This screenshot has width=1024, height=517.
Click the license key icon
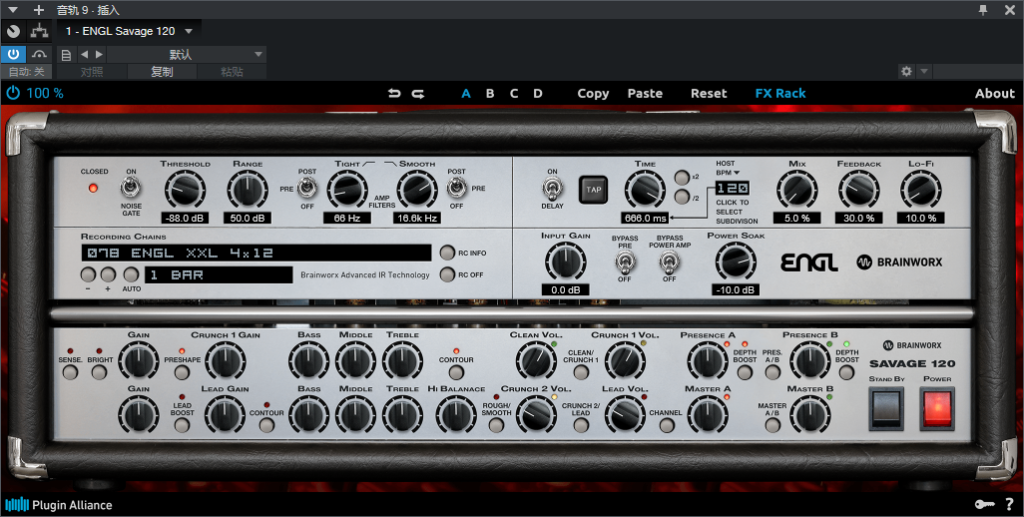coord(985,505)
